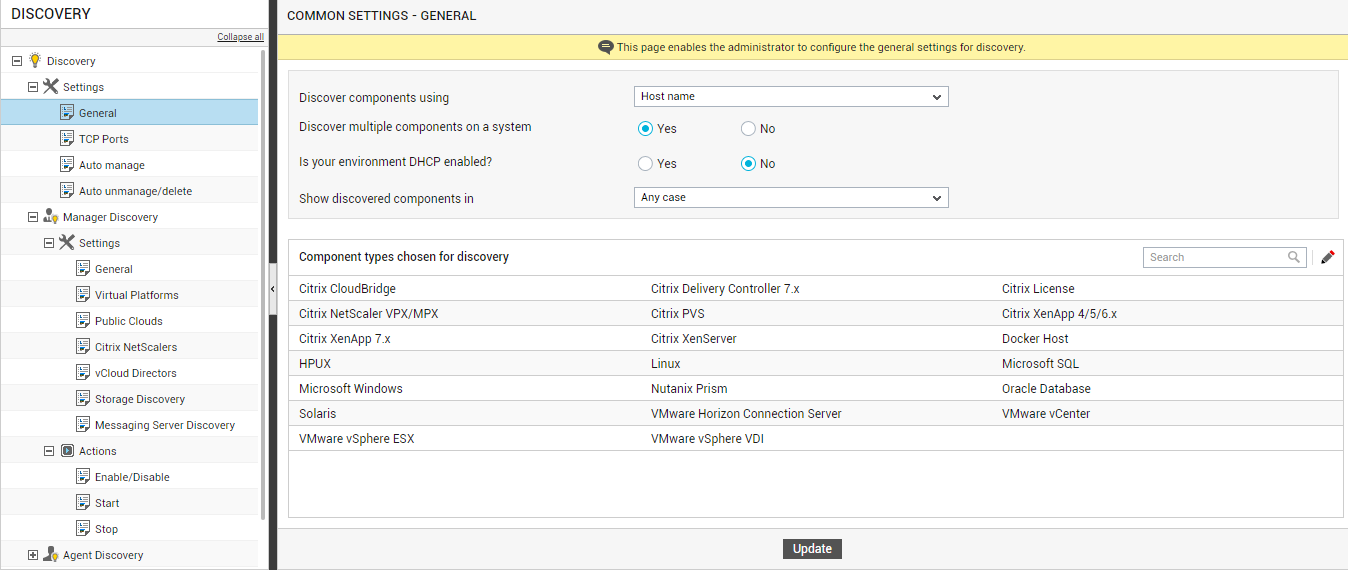The height and width of the screenshot is (570, 1348).
Task: Click Docker Host component entry
Action: click(x=1035, y=339)
